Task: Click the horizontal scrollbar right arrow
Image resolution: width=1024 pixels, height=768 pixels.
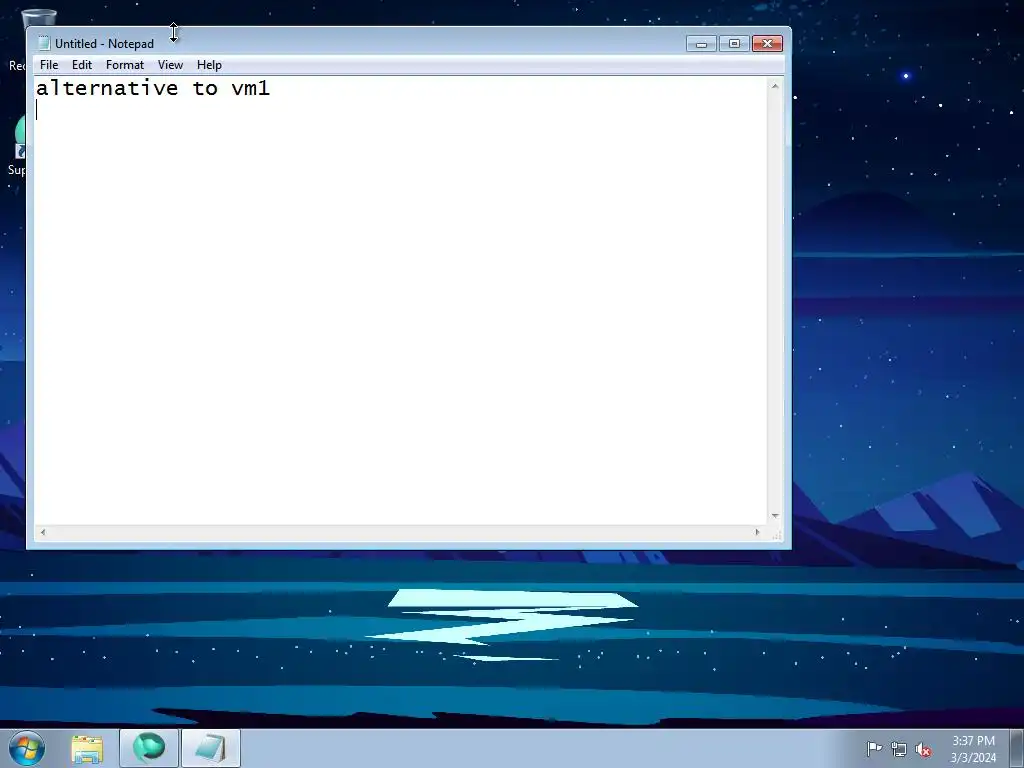Action: pyautogui.click(x=758, y=532)
